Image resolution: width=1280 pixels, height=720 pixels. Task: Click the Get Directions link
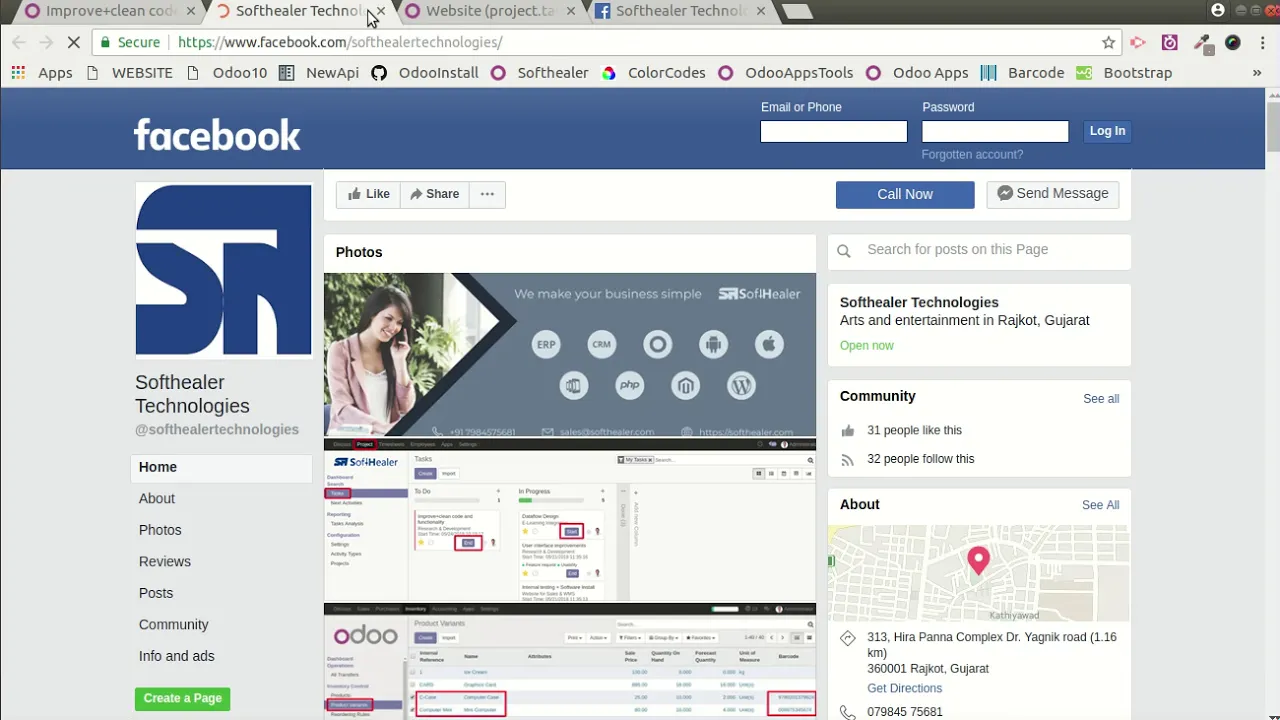(905, 688)
